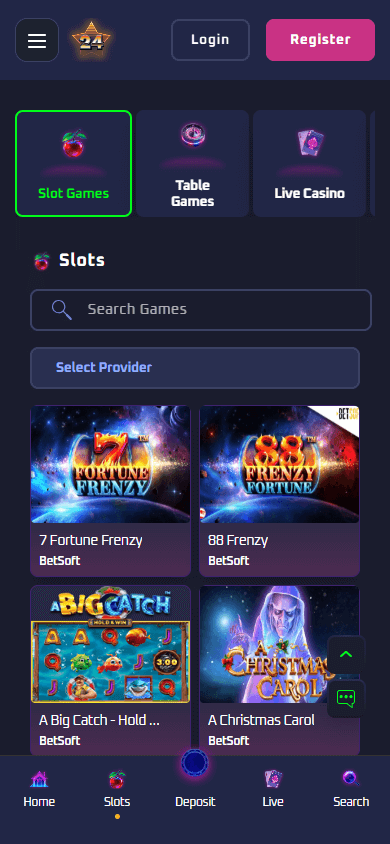This screenshot has width=390, height=844.
Task: Go to Home in bottom navigation
Action: [x=39, y=789]
